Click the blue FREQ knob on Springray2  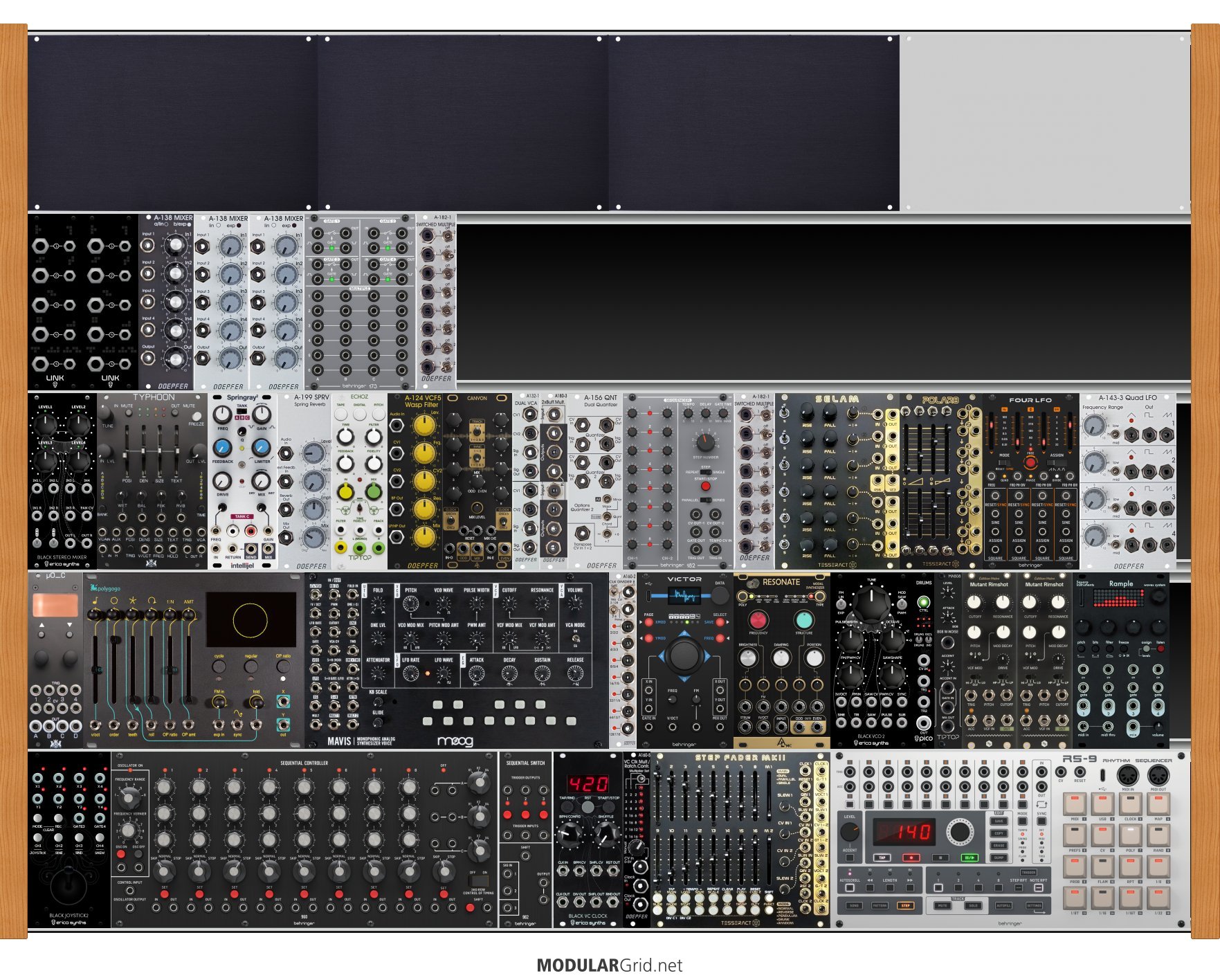pyautogui.click(x=222, y=446)
